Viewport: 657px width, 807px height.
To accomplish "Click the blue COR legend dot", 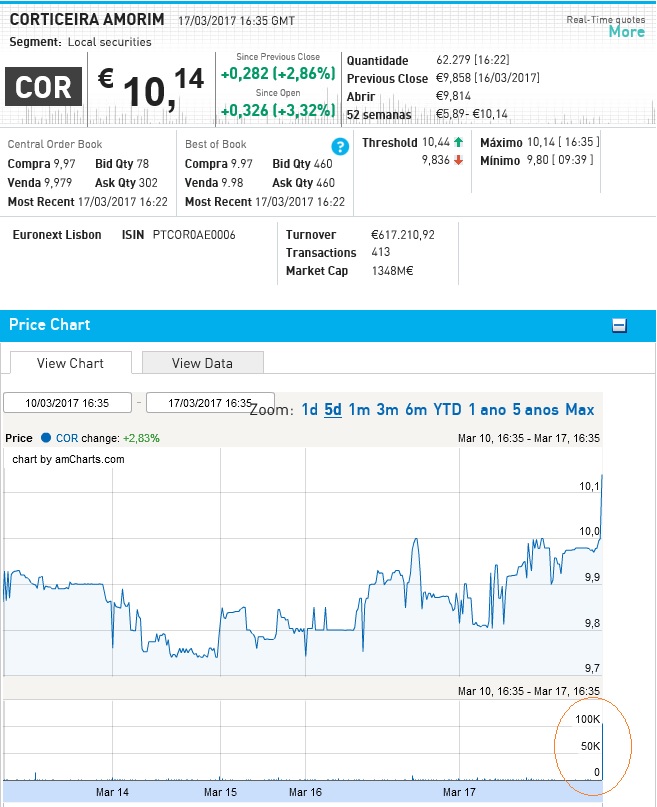I will 46,438.
